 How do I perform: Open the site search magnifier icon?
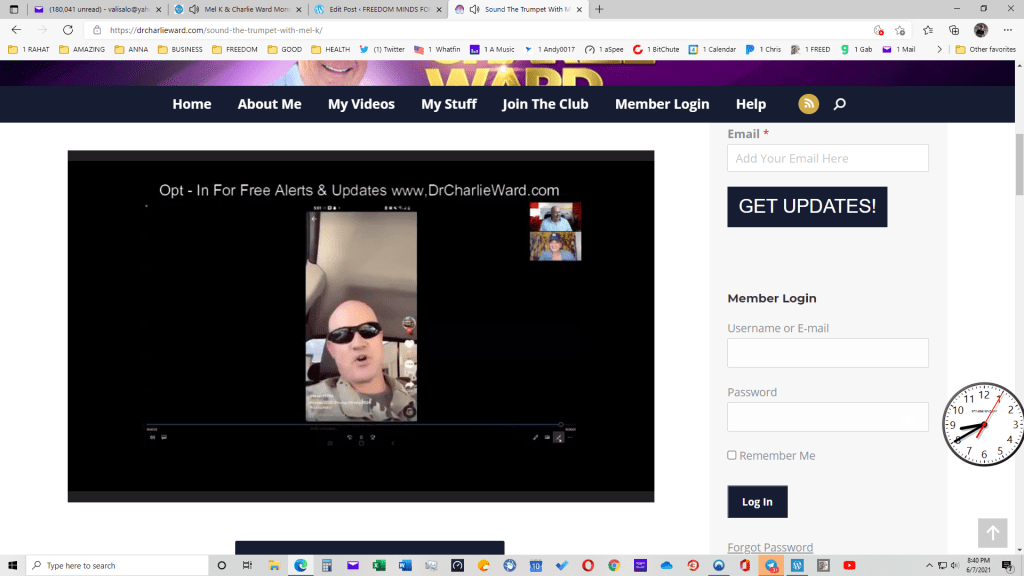[839, 104]
